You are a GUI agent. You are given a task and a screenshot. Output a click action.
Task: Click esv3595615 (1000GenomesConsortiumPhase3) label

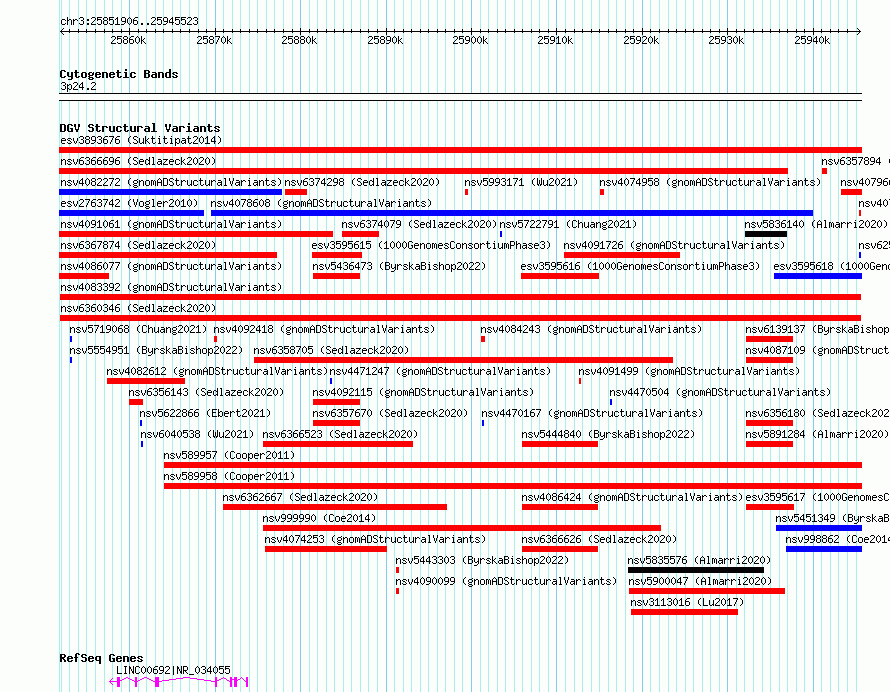pos(431,245)
